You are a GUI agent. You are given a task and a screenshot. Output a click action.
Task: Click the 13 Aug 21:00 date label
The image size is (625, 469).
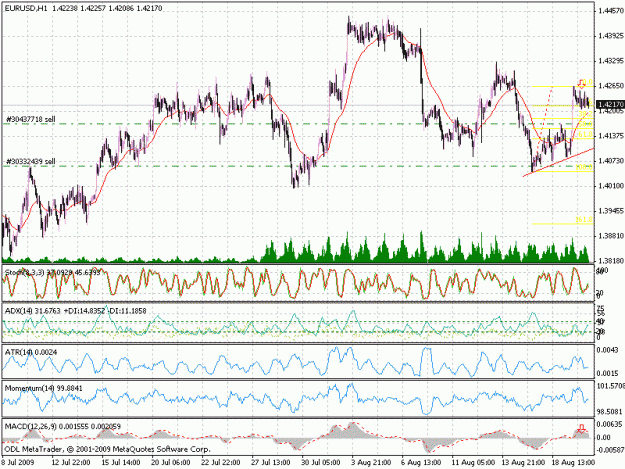point(523,463)
